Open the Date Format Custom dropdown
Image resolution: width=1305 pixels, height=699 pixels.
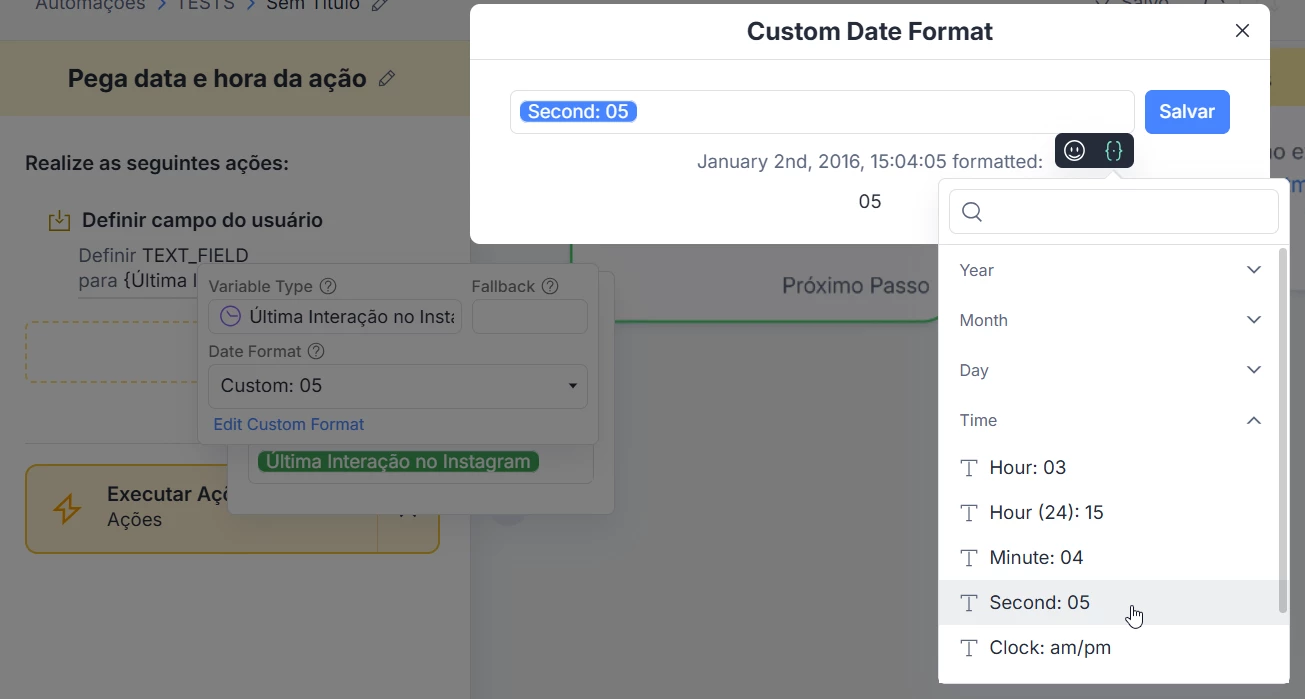(x=398, y=386)
